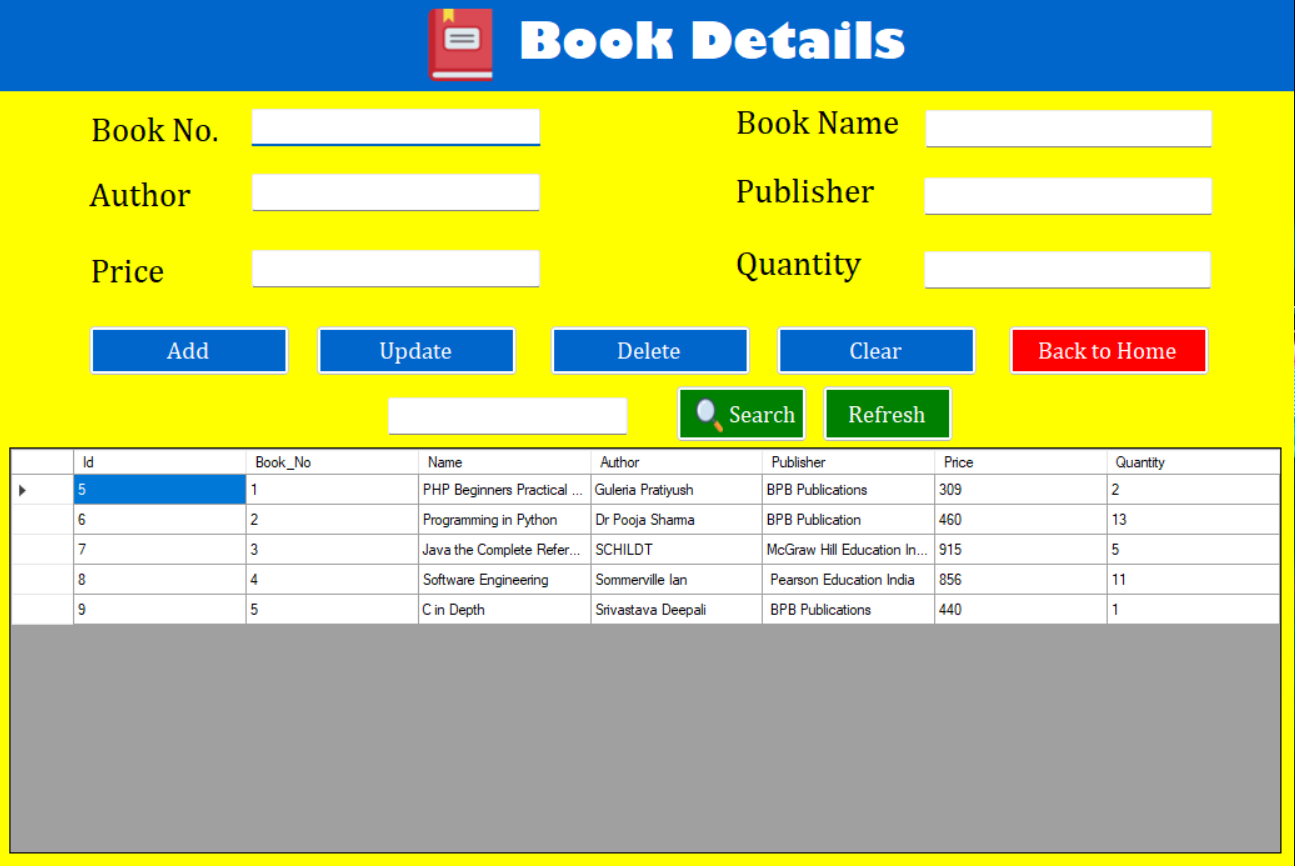The width and height of the screenshot is (1295, 866).
Task: Click the Search button
Action: pos(741,413)
